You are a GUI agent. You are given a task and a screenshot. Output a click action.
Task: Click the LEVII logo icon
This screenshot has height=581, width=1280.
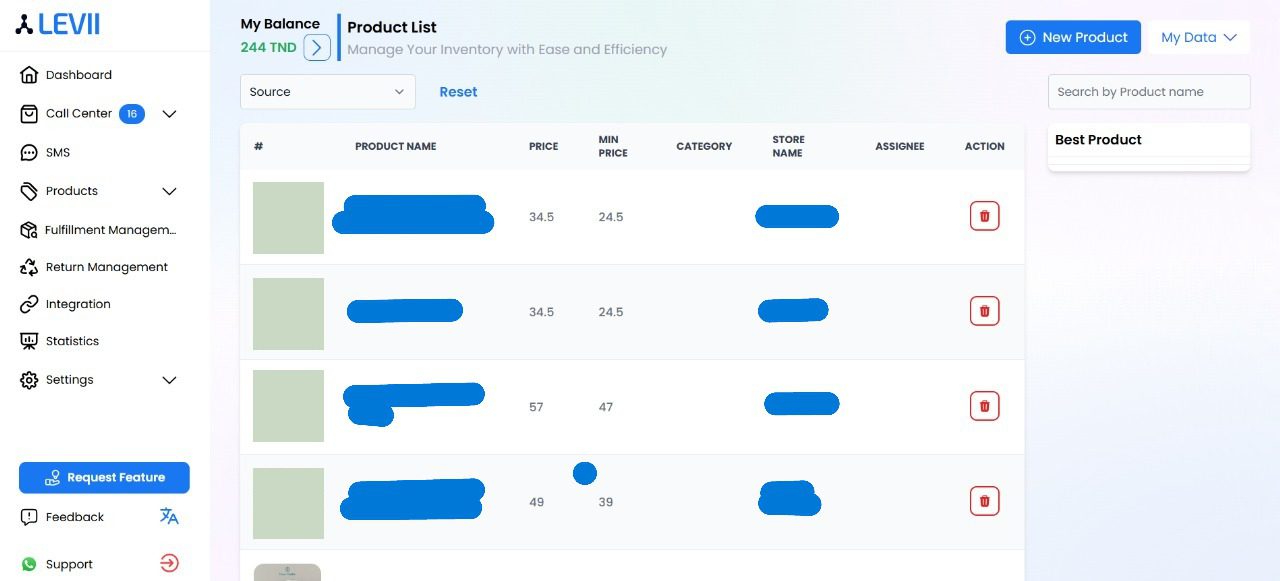[x=25, y=25]
